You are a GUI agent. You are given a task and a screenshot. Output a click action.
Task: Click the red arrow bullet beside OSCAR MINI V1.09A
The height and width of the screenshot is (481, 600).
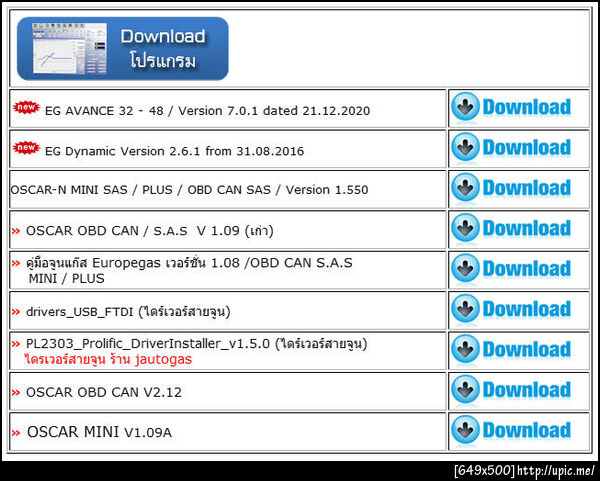16,433
